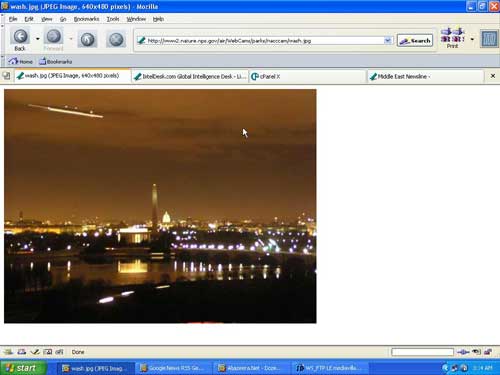This screenshot has width=500, height=375.
Task: Open the Bookmarks menu
Action: [x=86, y=19]
